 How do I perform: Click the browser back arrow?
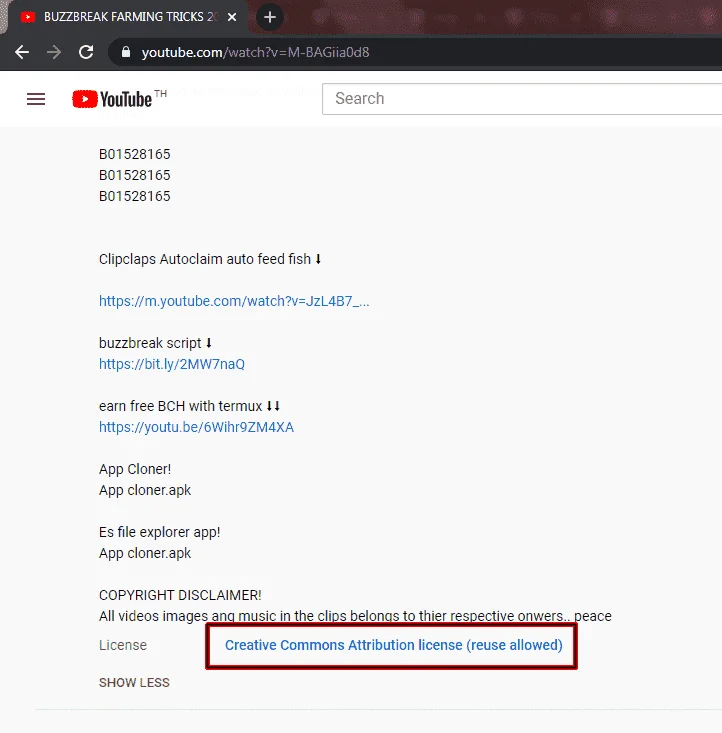tap(22, 52)
